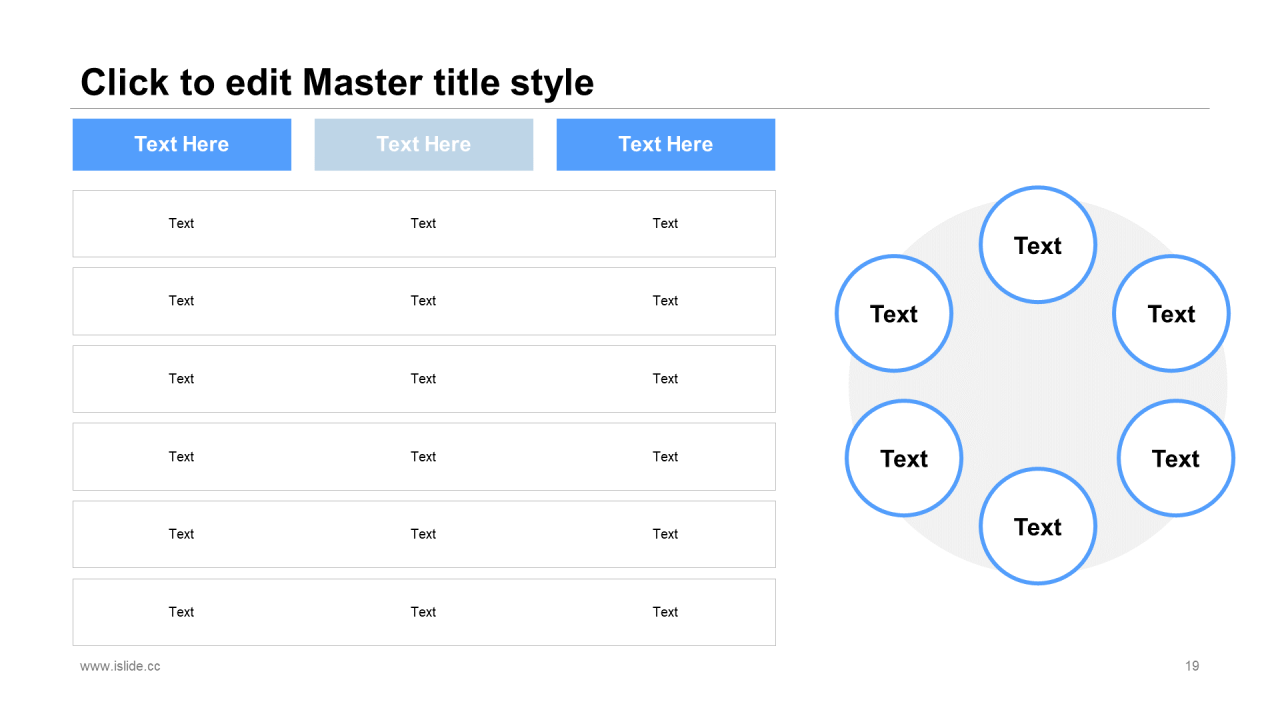The height and width of the screenshot is (720, 1280).
Task: Select first table row's first-column 'Text' cell
Action: coord(181,223)
